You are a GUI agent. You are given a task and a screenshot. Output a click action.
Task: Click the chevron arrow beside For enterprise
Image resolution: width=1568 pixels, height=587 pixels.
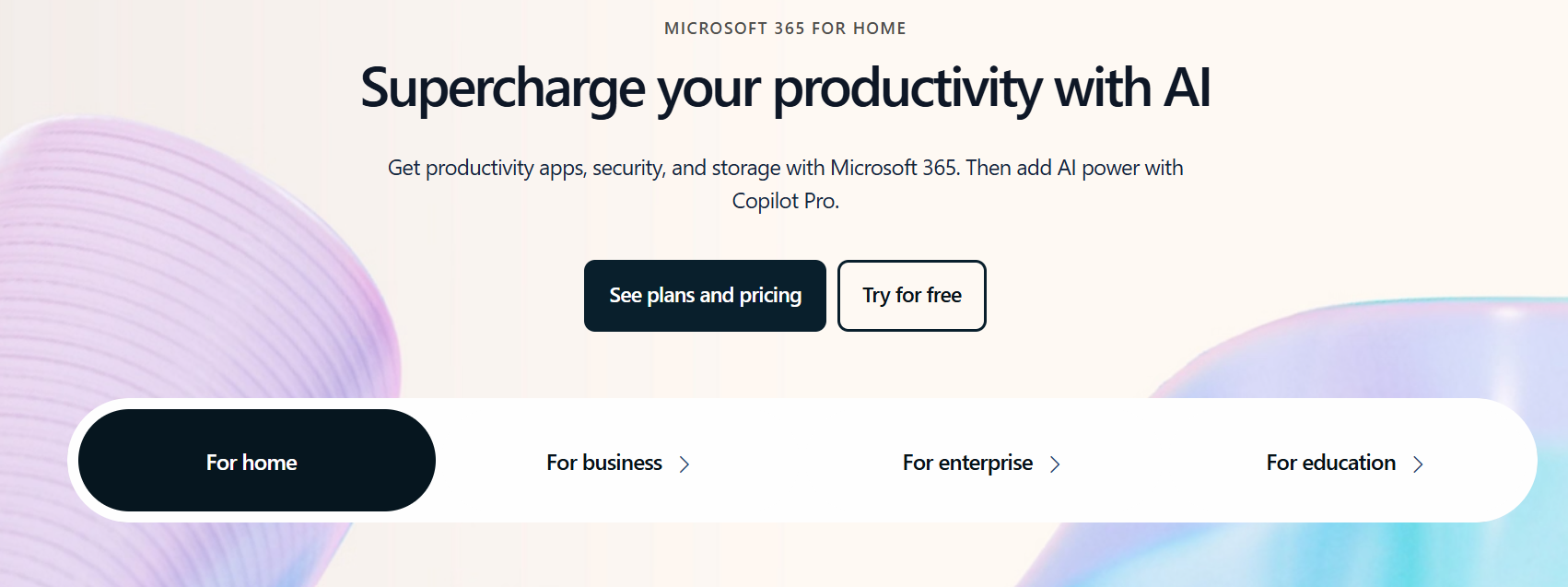tap(1056, 464)
